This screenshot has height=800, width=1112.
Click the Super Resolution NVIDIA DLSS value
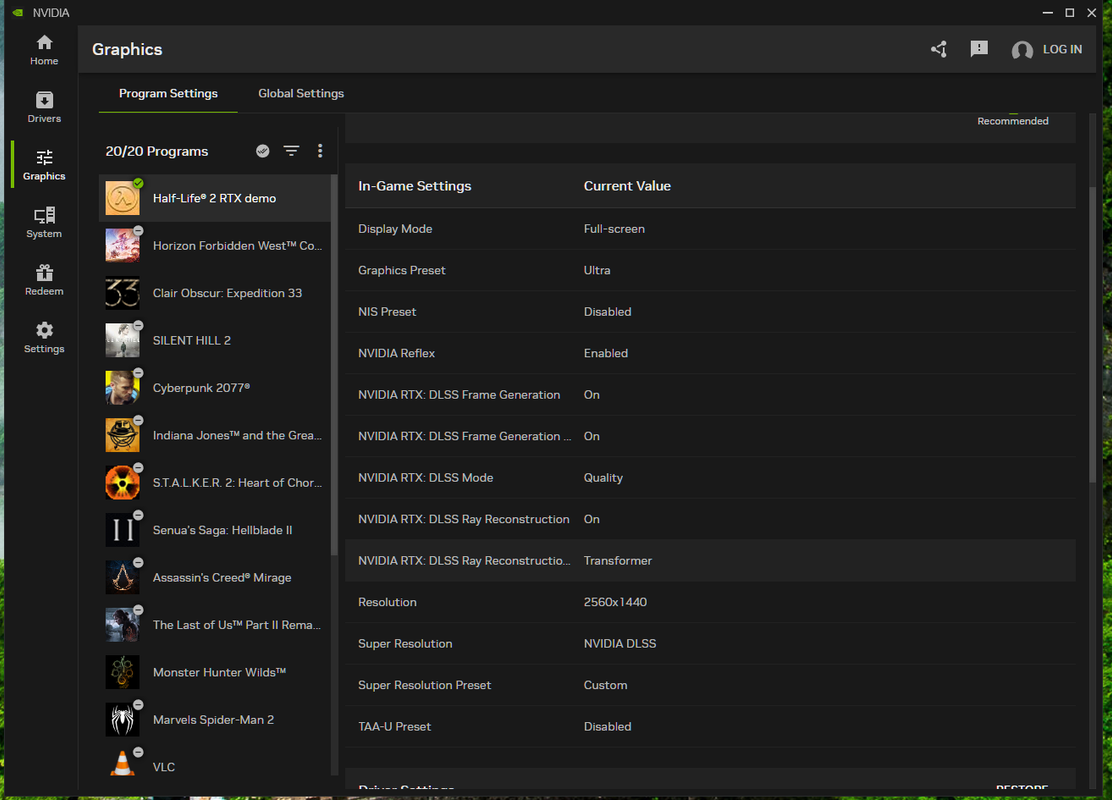tap(620, 644)
